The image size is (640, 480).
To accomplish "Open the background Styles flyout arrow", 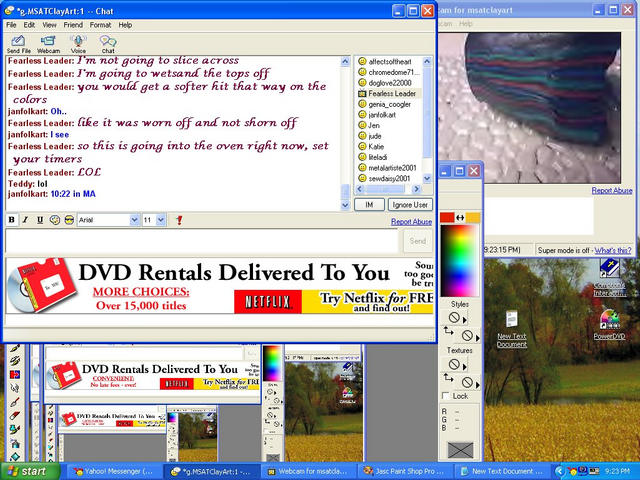I will 478,338.
